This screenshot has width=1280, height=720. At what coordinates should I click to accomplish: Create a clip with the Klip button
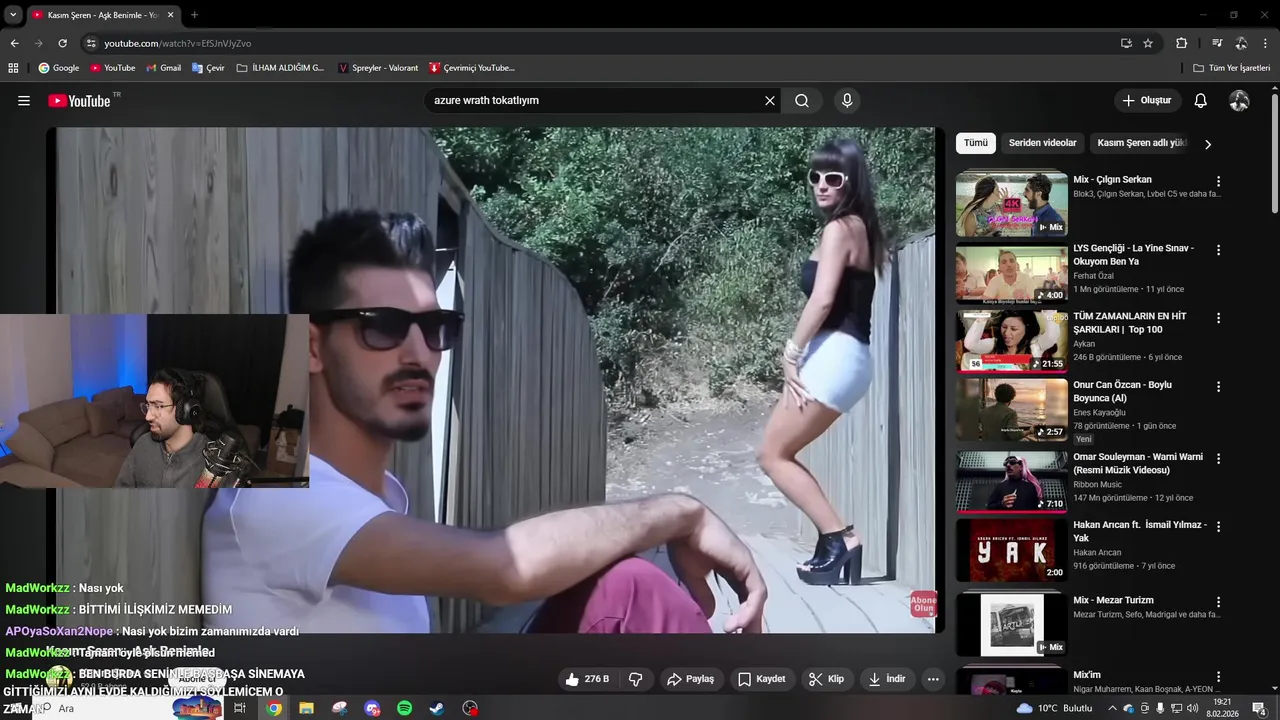click(x=827, y=679)
